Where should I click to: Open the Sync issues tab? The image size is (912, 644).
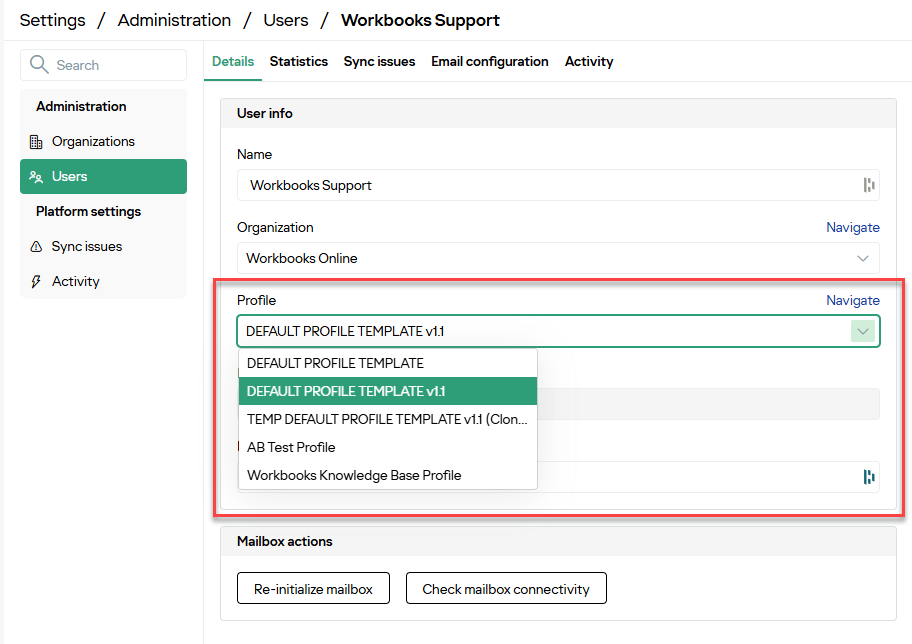click(x=379, y=62)
